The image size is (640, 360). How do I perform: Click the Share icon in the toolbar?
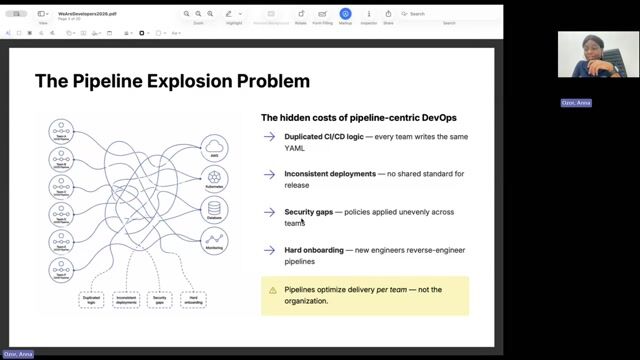388,14
